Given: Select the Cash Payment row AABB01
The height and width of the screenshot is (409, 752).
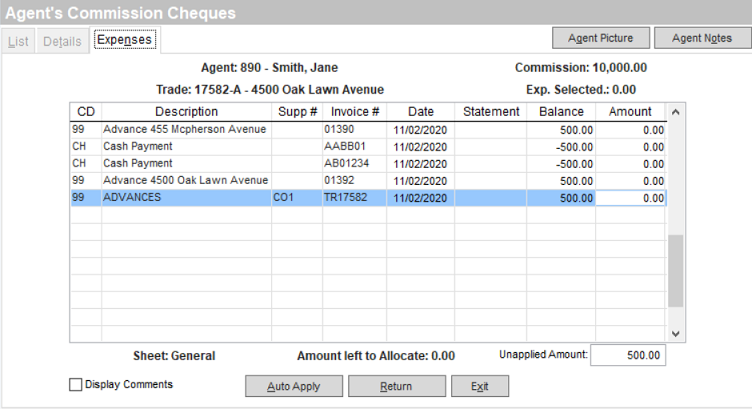Looking at the screenshot, I should click(x=186, y=147).
